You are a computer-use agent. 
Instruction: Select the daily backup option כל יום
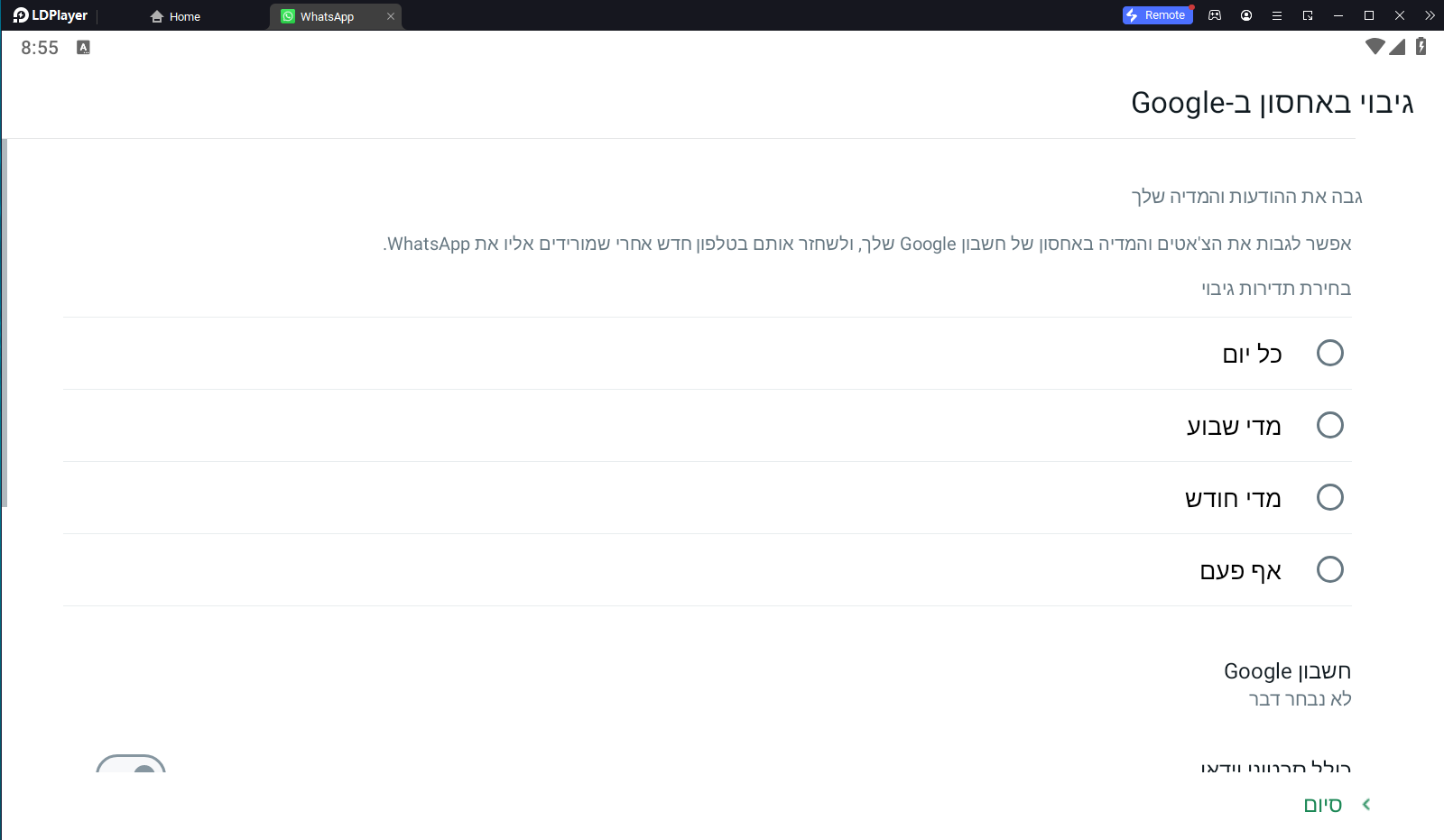pyautogui.click(x=708, y=353)
